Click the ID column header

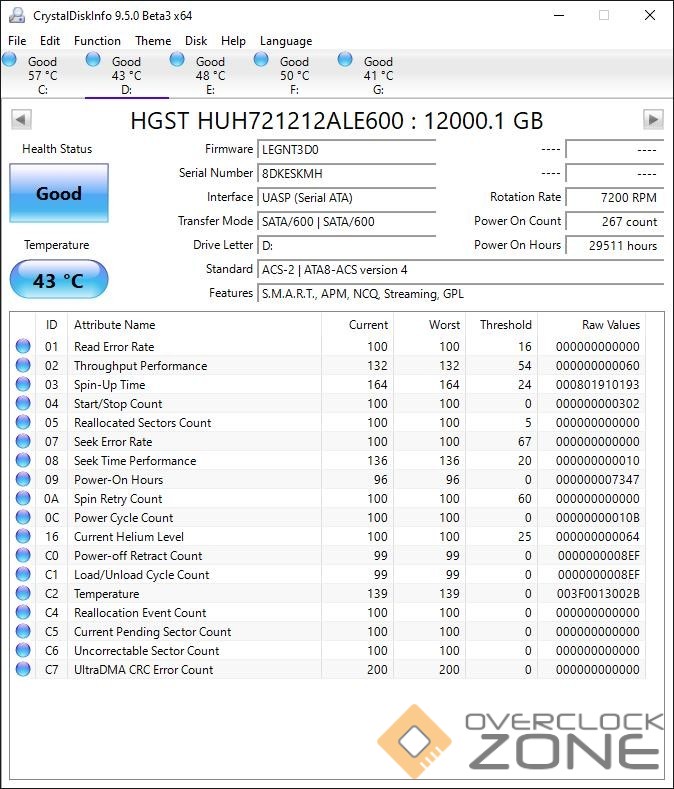click(x=51, y=325)
